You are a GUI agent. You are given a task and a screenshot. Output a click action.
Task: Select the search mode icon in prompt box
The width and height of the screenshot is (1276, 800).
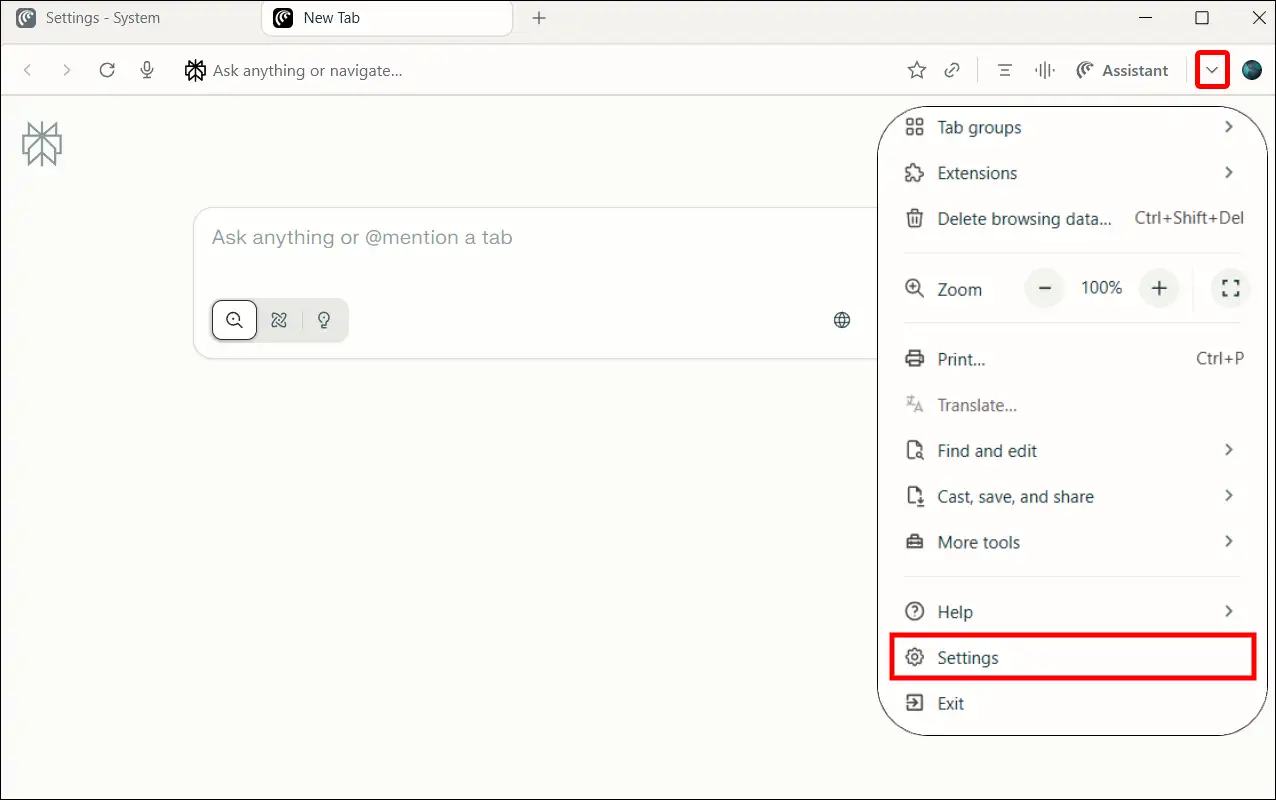click(x=235, y=320)
